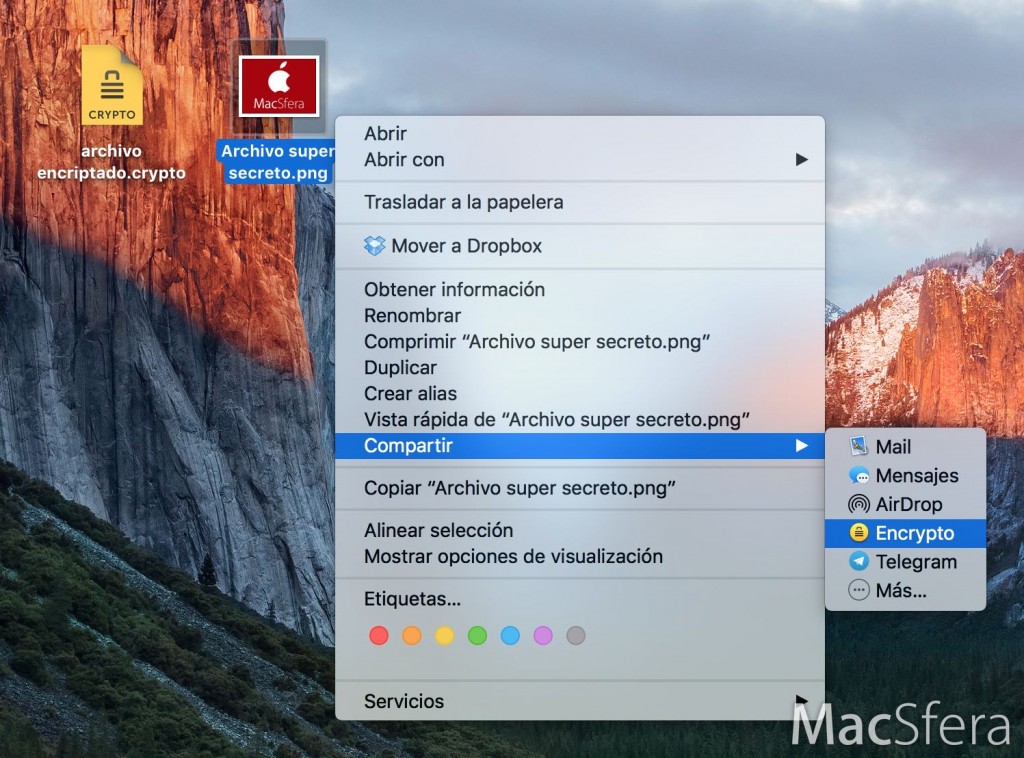This screenshot has height=758, width=1024.
Task: Open the archivo encriptado.crypto file icon
Action: [111, 86]
